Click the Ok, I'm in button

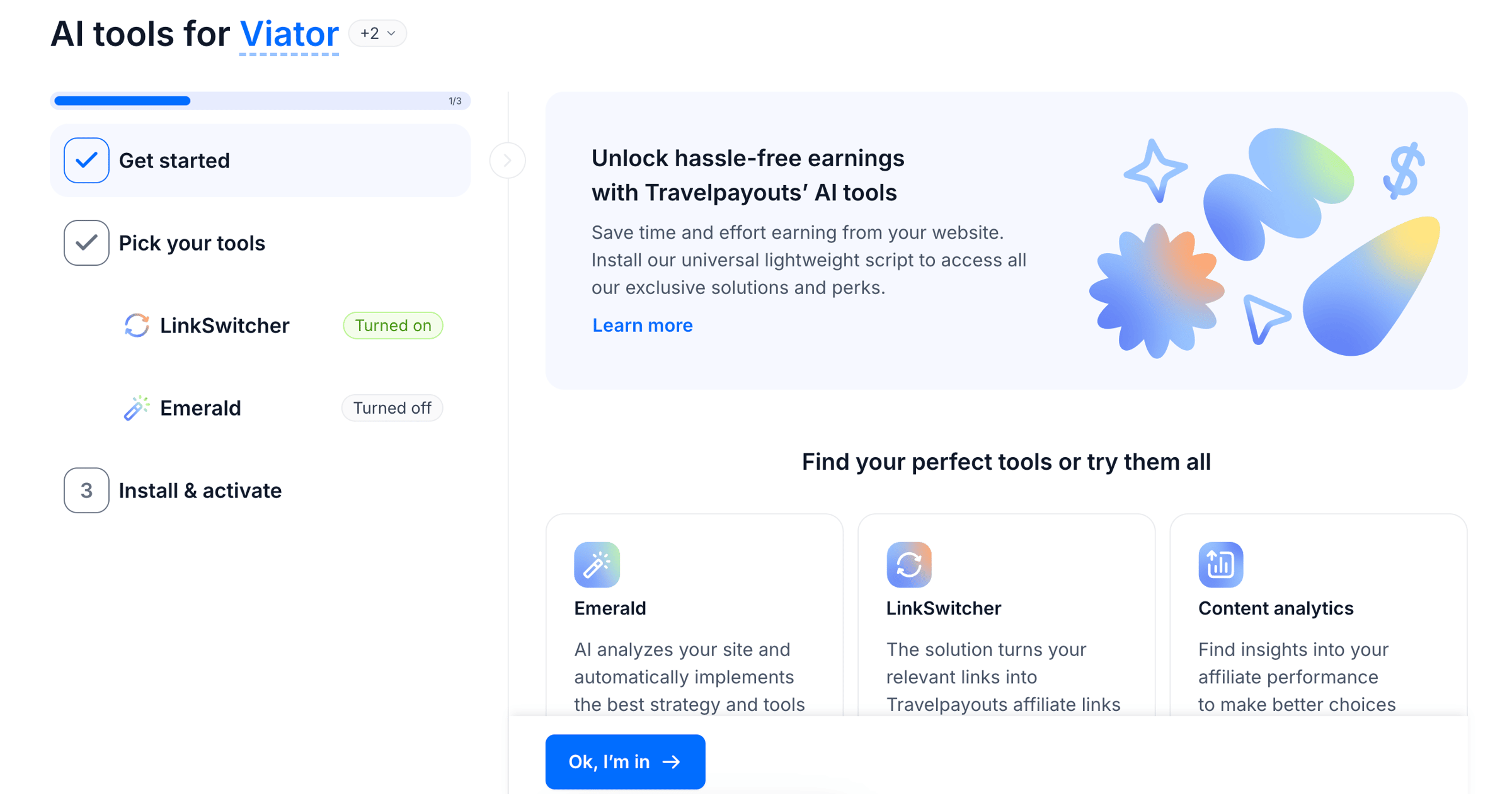(625, 762)
